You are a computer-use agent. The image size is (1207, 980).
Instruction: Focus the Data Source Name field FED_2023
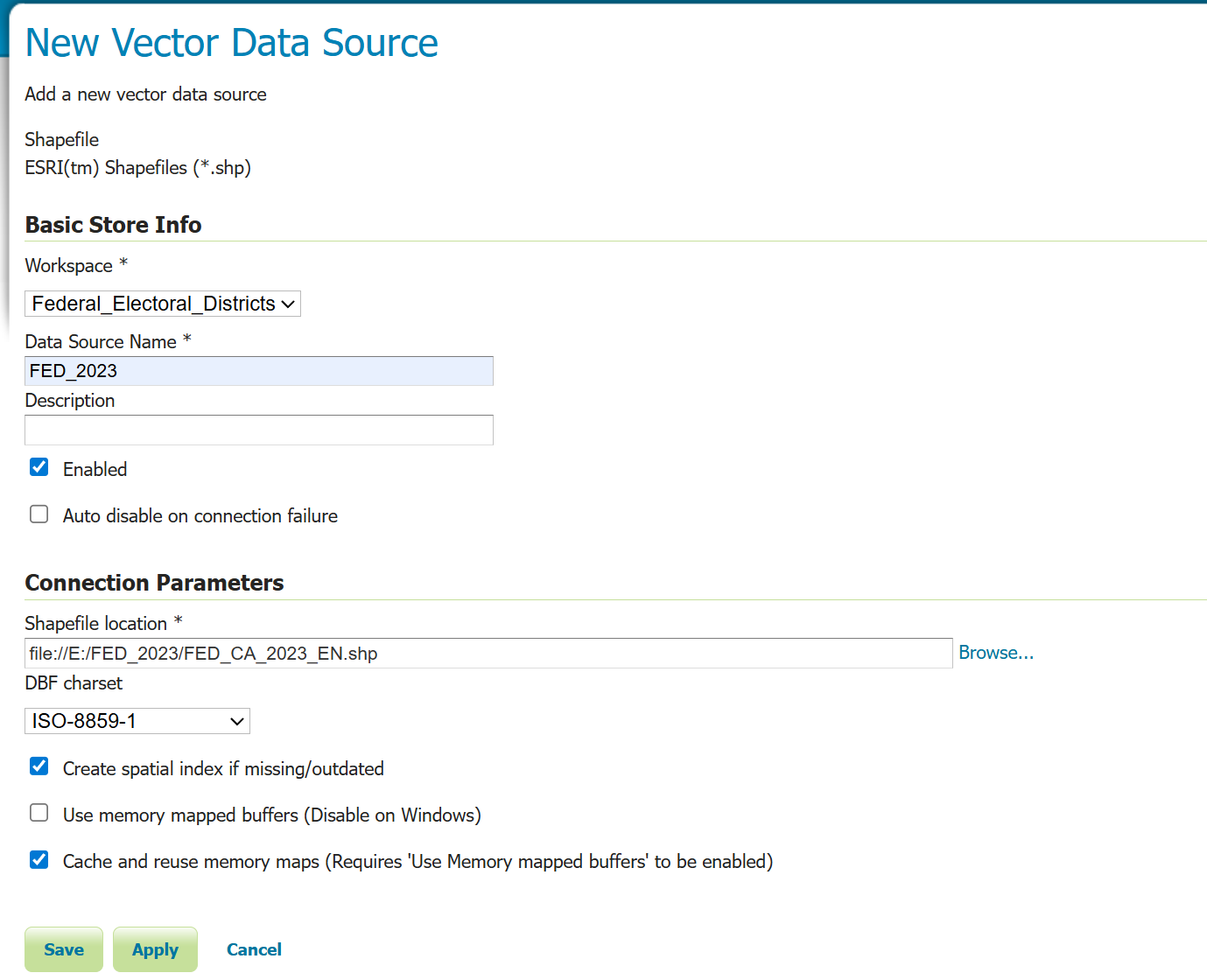pos(259,371)
